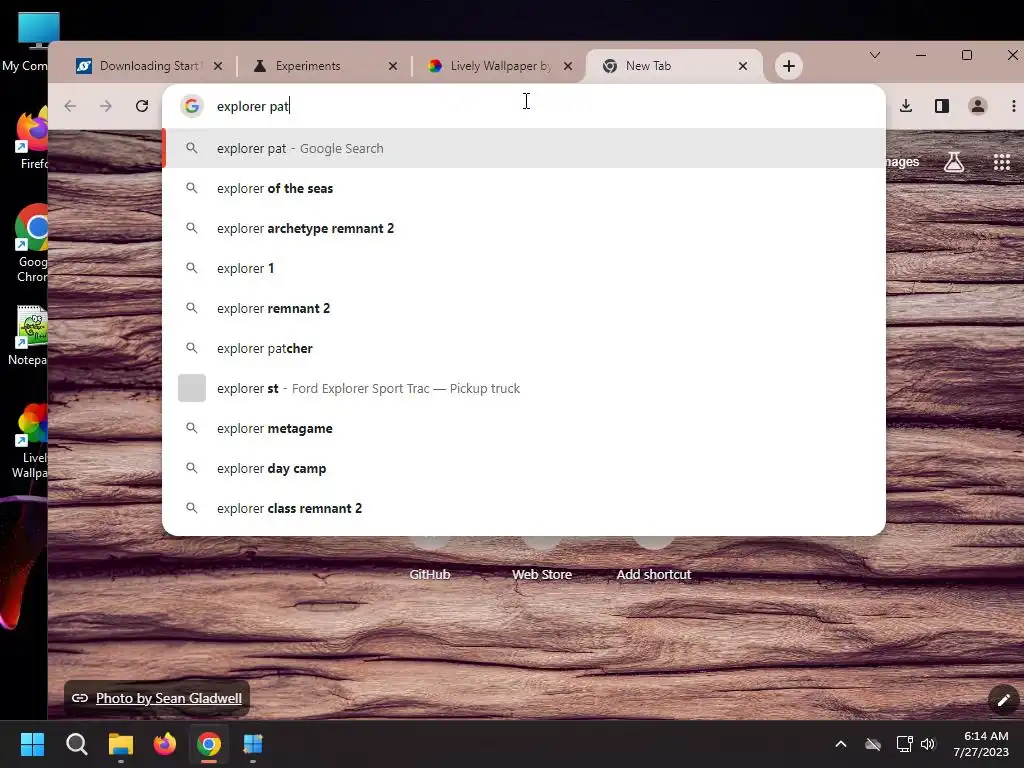Reload the page with the refresh icon

click(142, 106)
